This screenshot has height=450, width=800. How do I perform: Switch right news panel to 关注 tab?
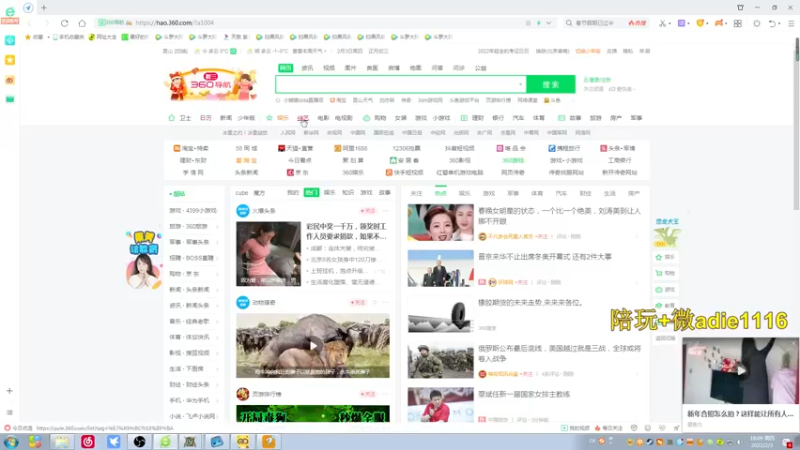[416, 193]
